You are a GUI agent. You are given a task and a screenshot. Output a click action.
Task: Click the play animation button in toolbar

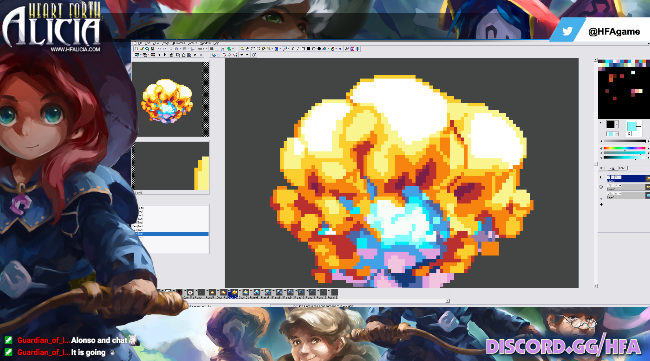tap(165, 55)
